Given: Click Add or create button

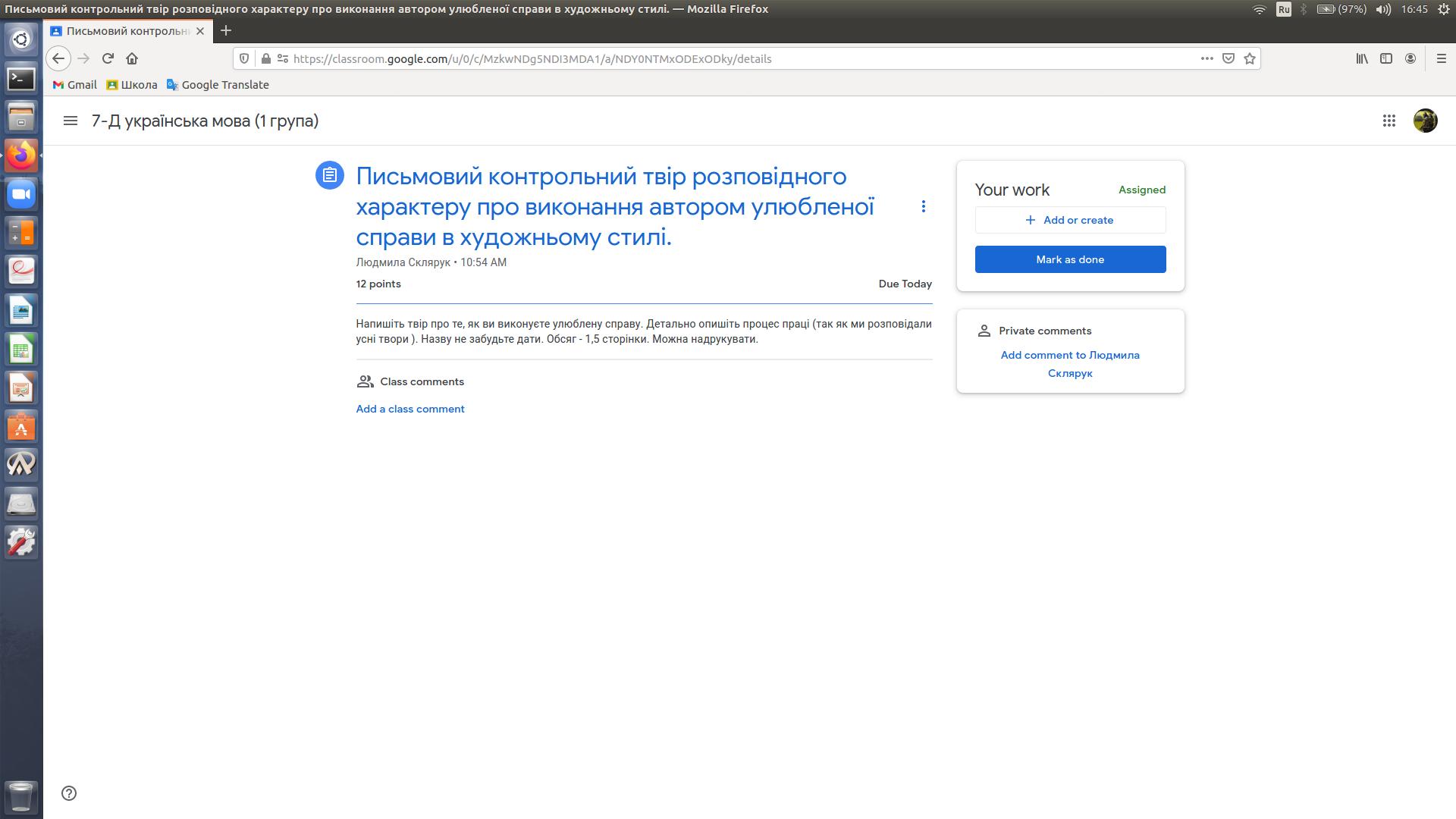Looking at the screenshot, I should coord(1070,220).
